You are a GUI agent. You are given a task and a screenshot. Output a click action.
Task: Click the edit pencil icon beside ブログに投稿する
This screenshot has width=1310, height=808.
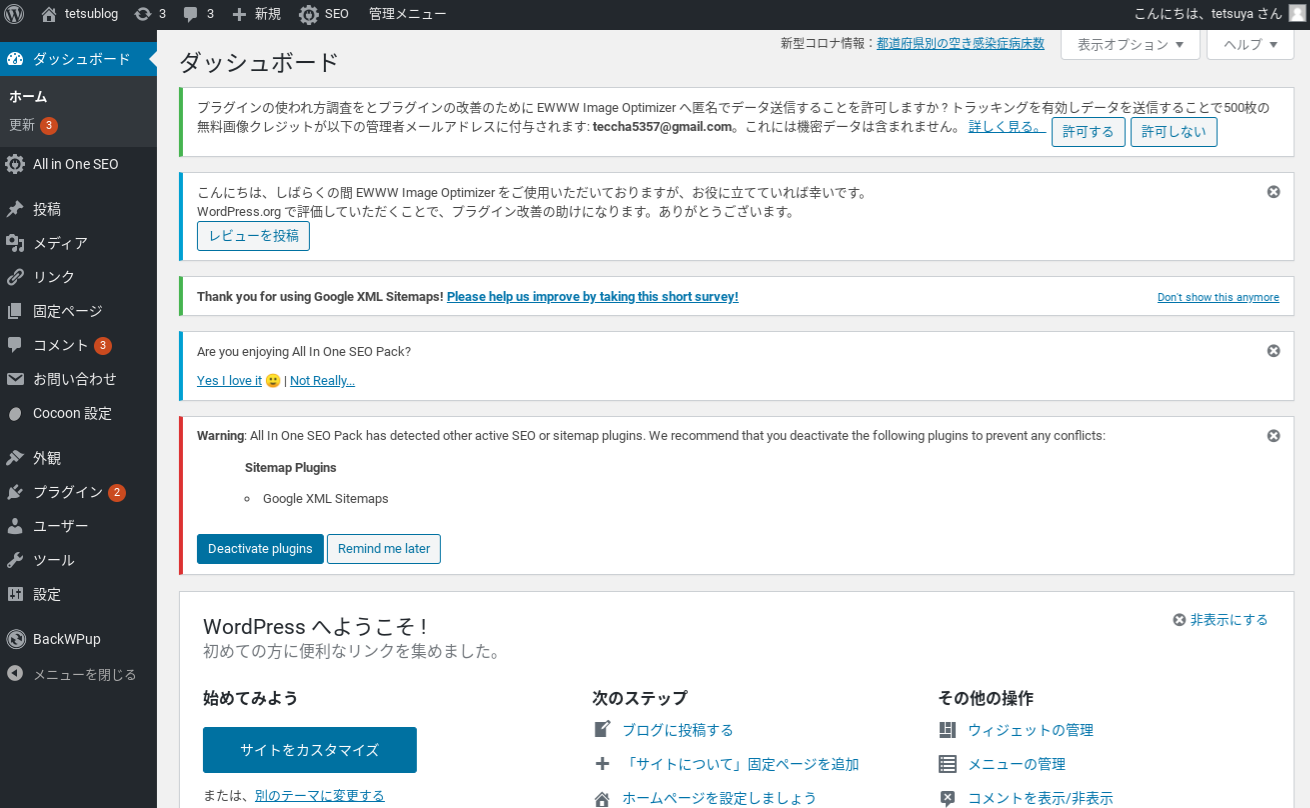tap(602, 730)
